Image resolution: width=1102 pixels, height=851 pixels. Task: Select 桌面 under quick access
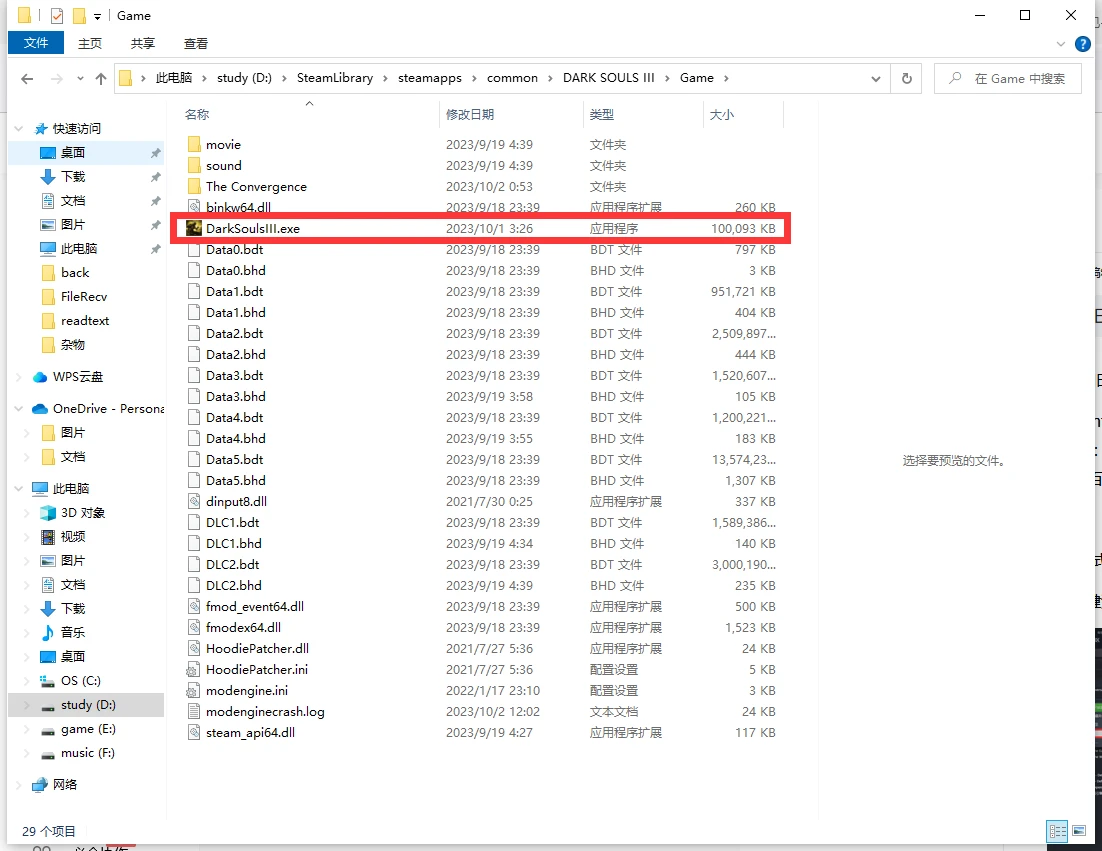86,152
